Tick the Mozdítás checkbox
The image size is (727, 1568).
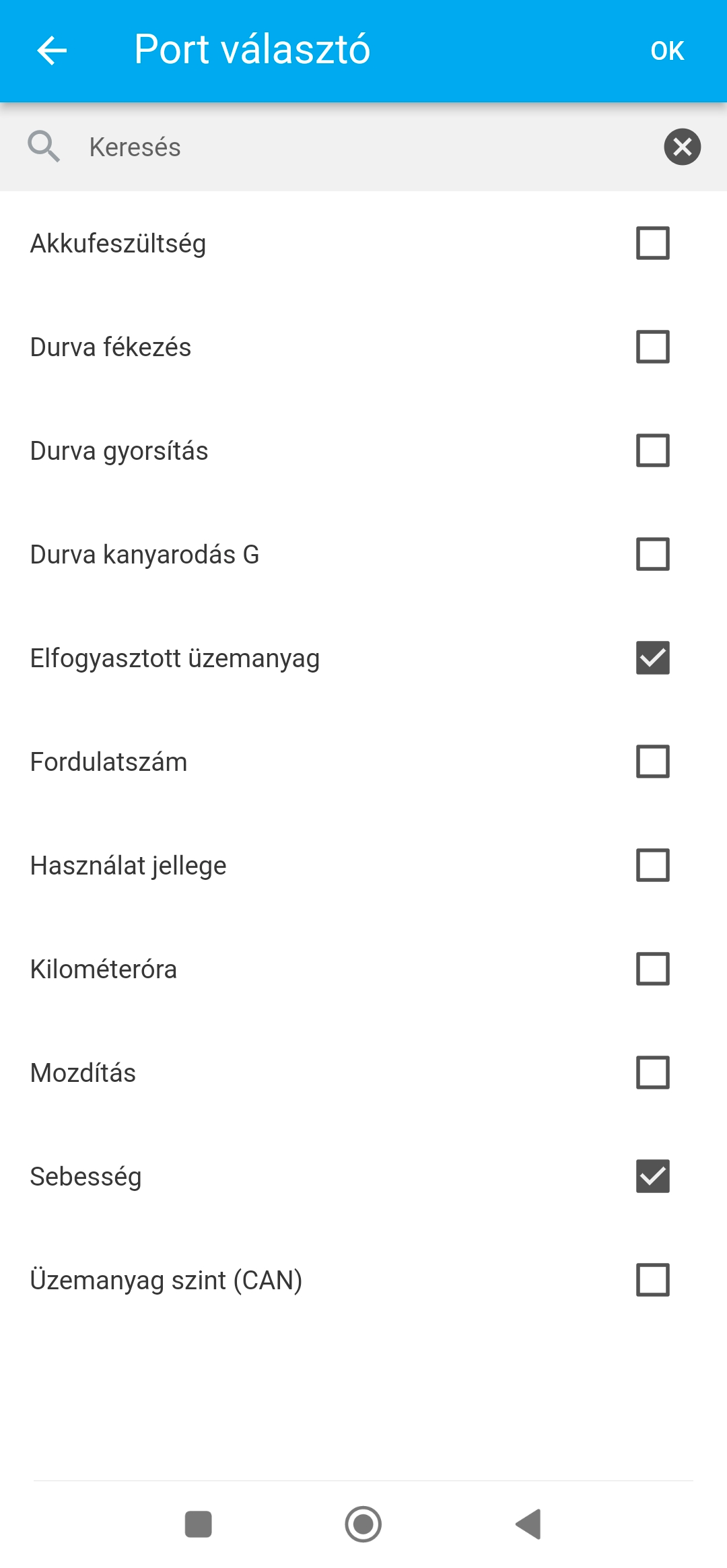coord(652,1072)
